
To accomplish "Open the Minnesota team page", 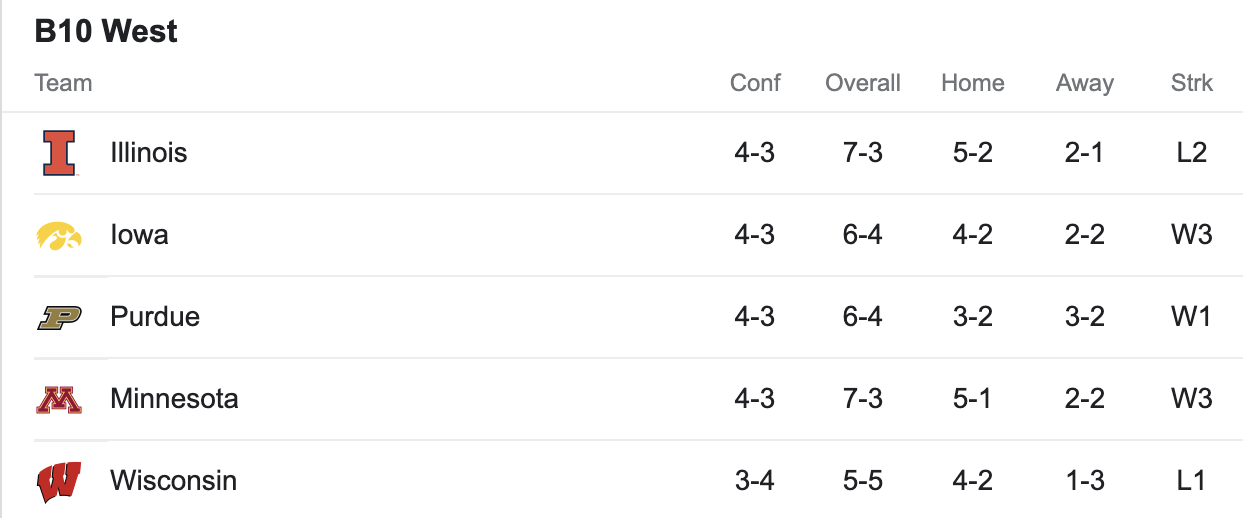I will point(174,399).
